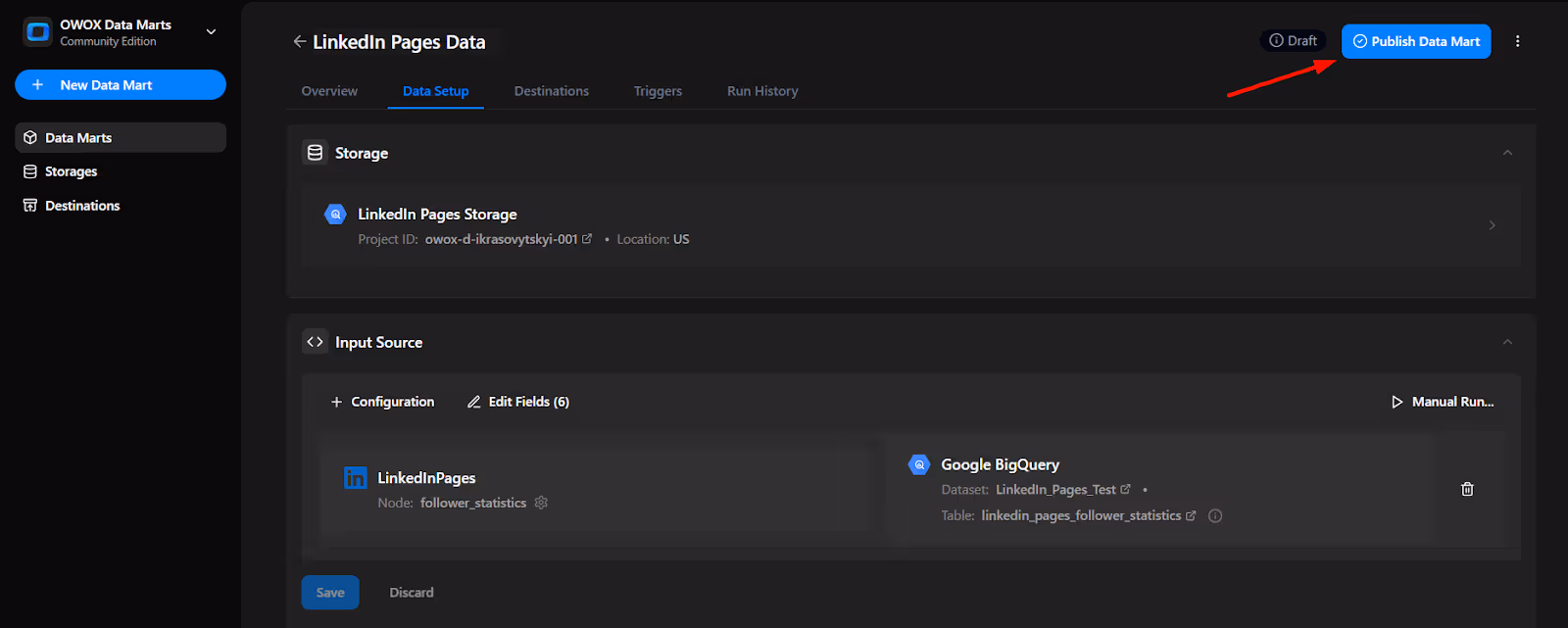Switch to the Overview tab

click(x=329, y=91)
